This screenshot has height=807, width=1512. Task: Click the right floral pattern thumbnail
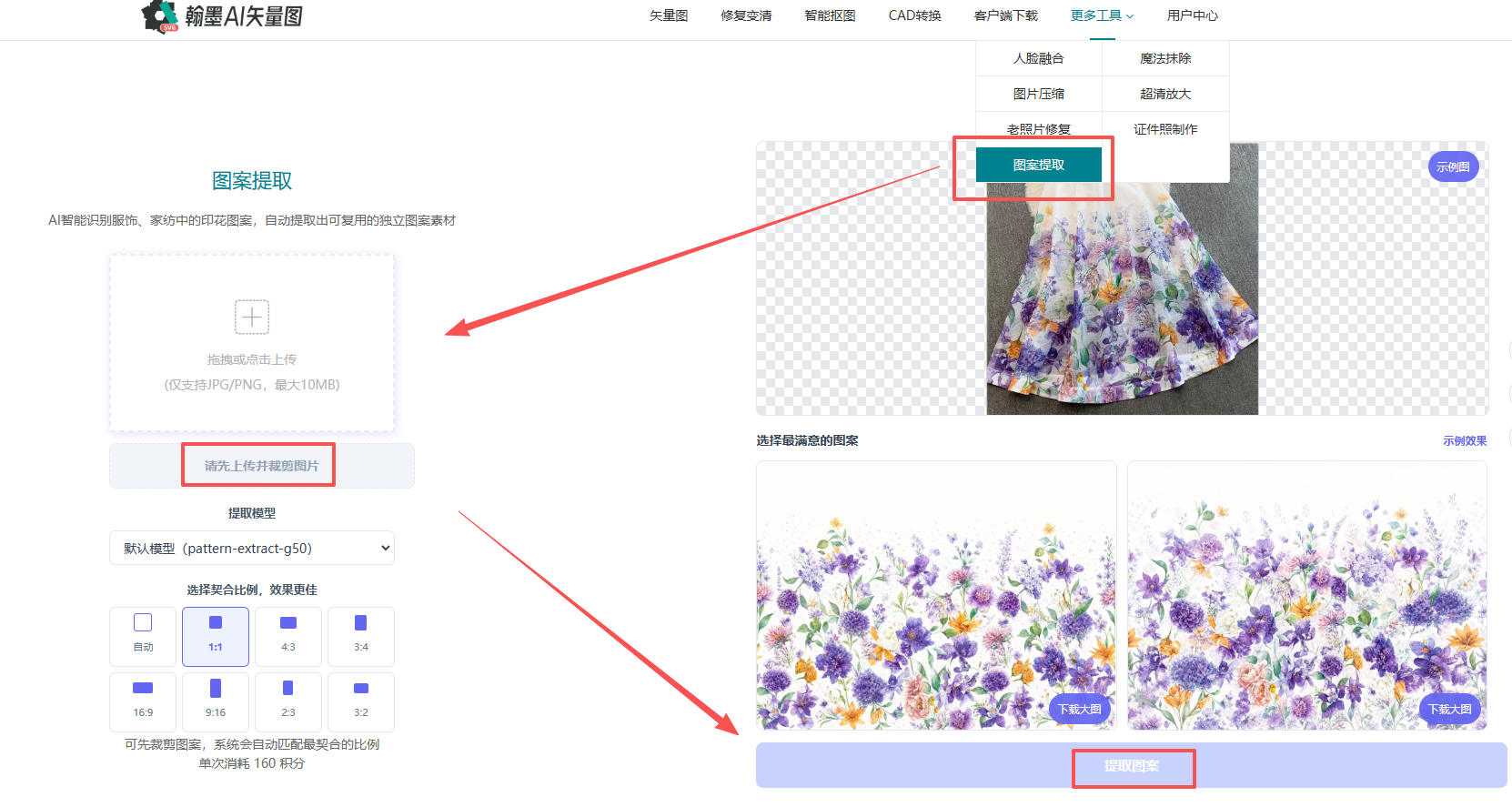click(1307, 595)
